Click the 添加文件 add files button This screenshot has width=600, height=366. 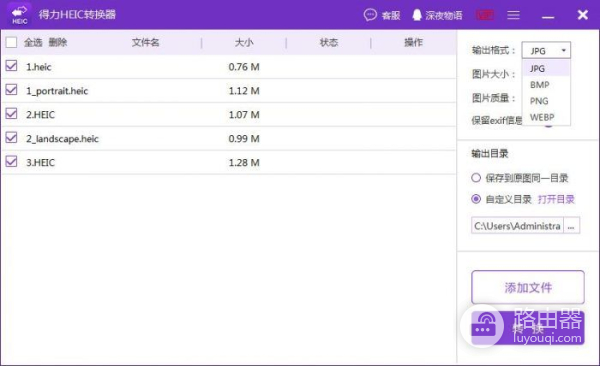click(x=528, y=287)
